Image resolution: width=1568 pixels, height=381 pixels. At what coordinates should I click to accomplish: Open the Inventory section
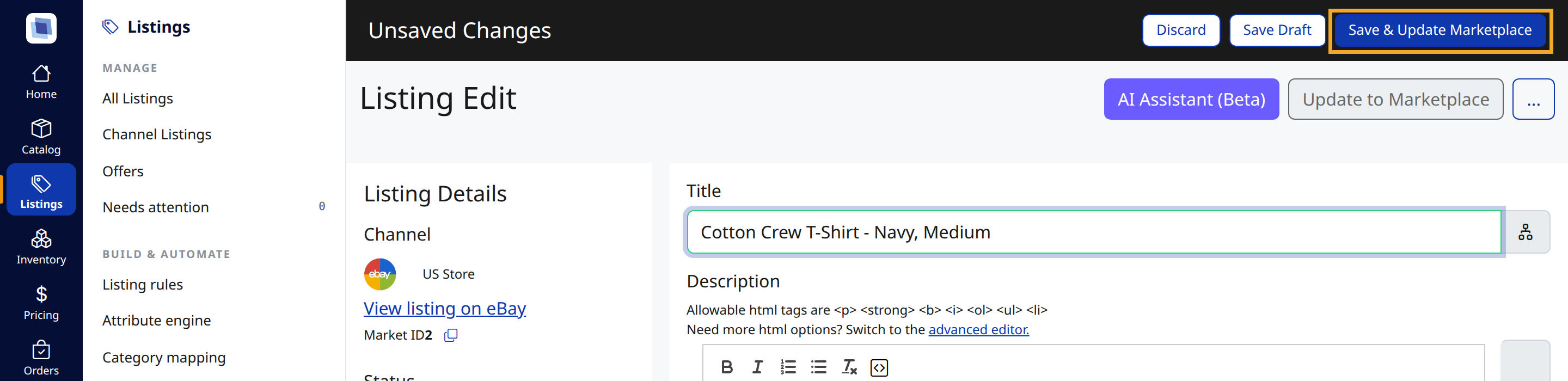[41, 247]
